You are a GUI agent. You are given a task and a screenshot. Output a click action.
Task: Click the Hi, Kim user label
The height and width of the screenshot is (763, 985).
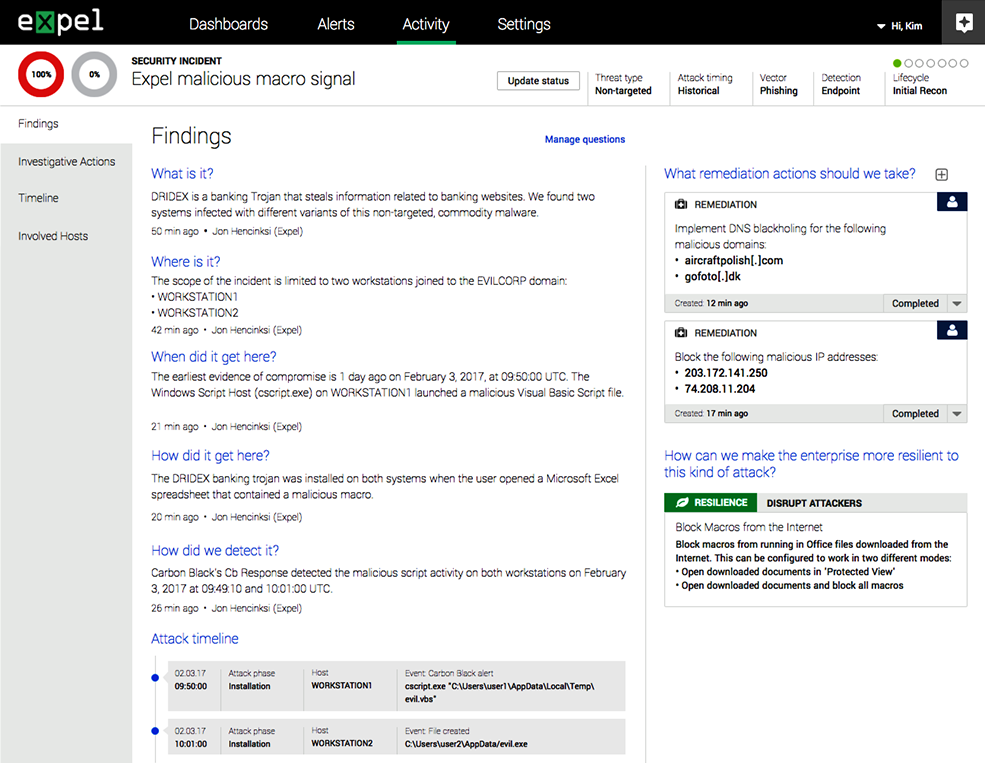pyautogui.click(x=906, y=26)
